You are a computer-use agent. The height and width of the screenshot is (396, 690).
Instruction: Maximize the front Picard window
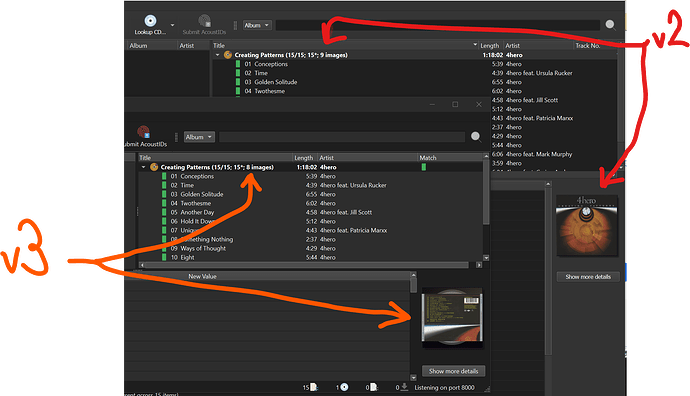(x=455, y=105)
